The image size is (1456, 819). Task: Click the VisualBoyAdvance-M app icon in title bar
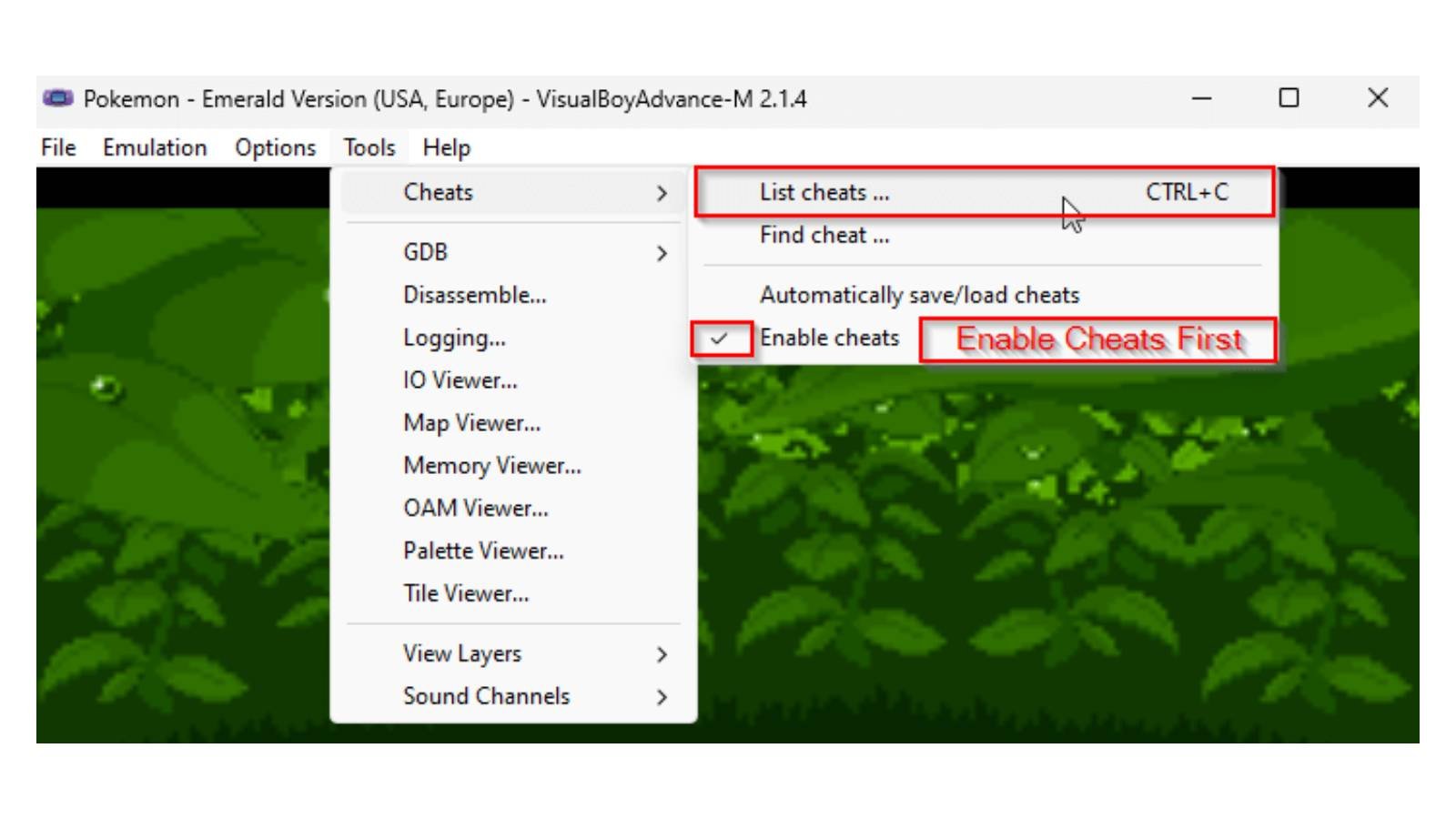57,98
